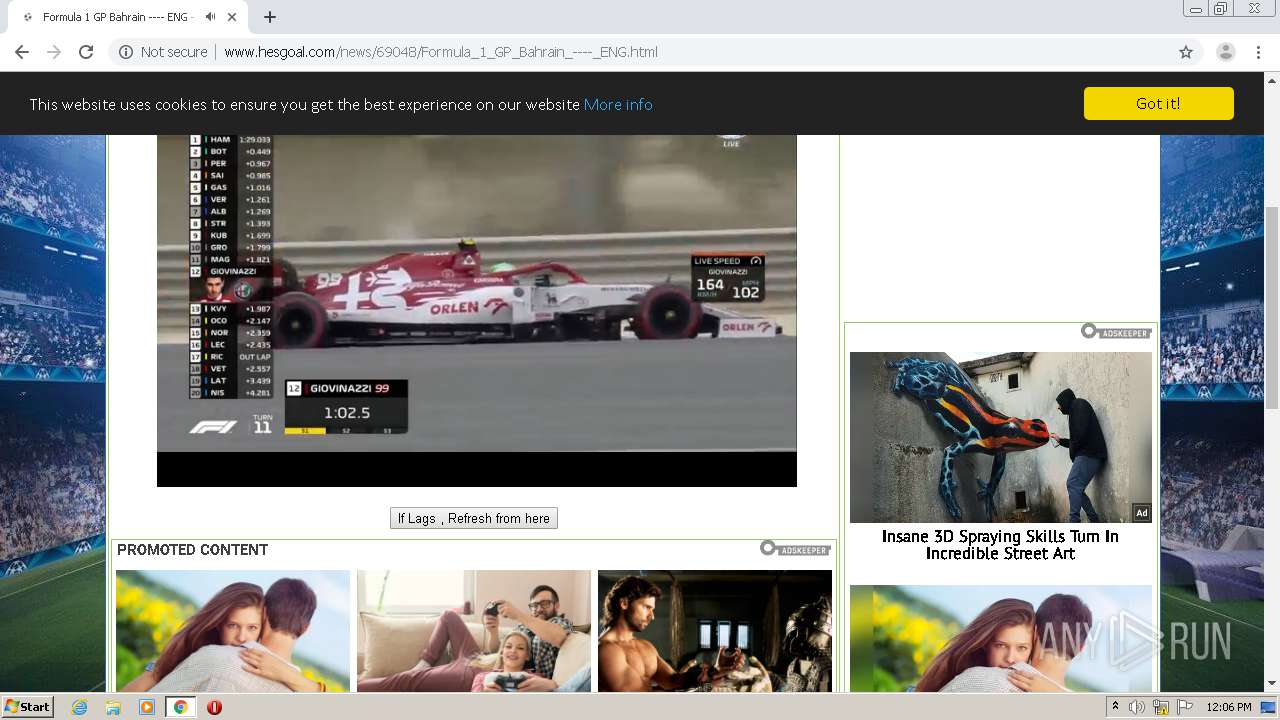Open the Not secure site info
The image size is (1280, 720).
[x=163, y=52]
